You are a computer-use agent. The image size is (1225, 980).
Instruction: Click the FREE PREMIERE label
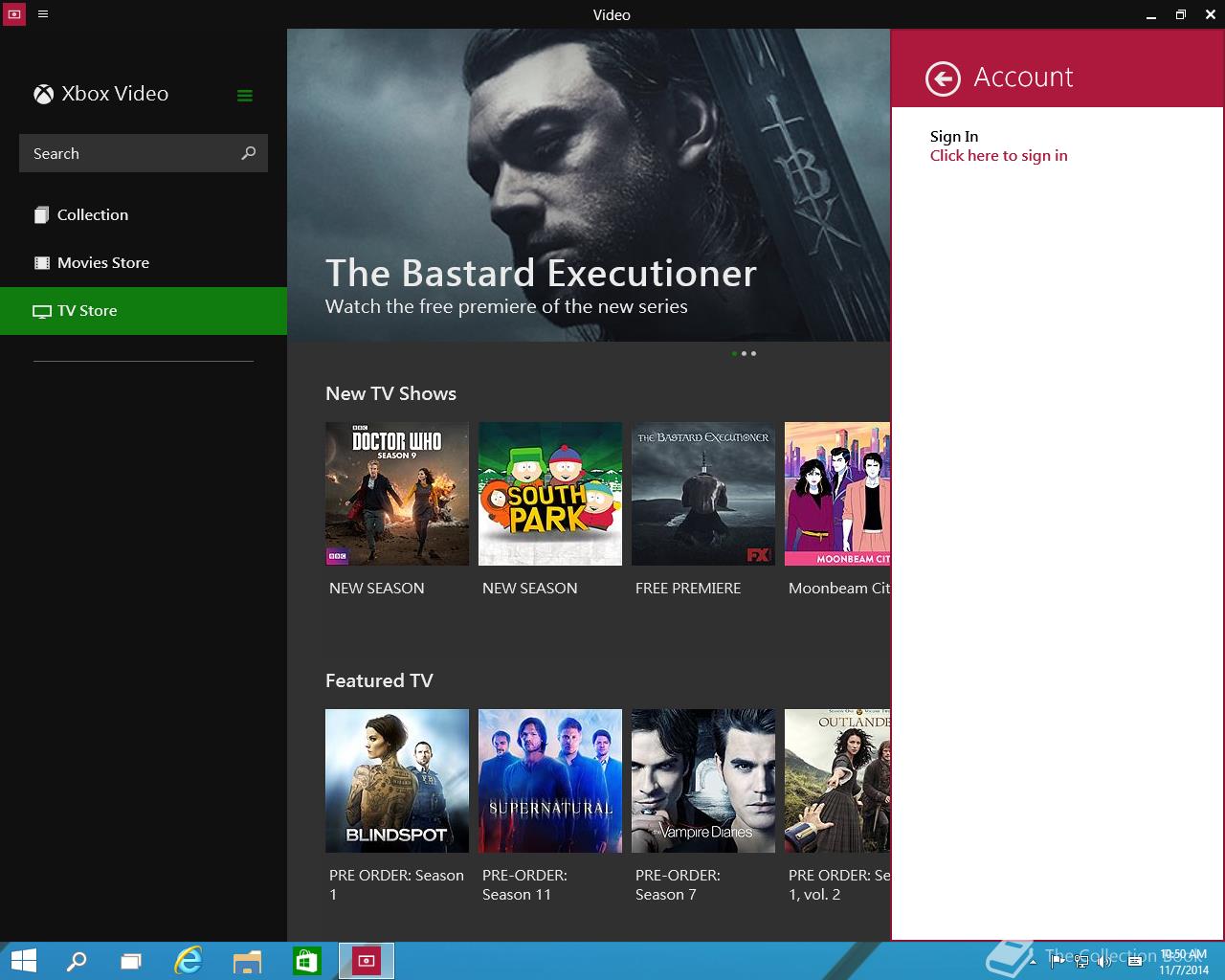pos(688,589)
